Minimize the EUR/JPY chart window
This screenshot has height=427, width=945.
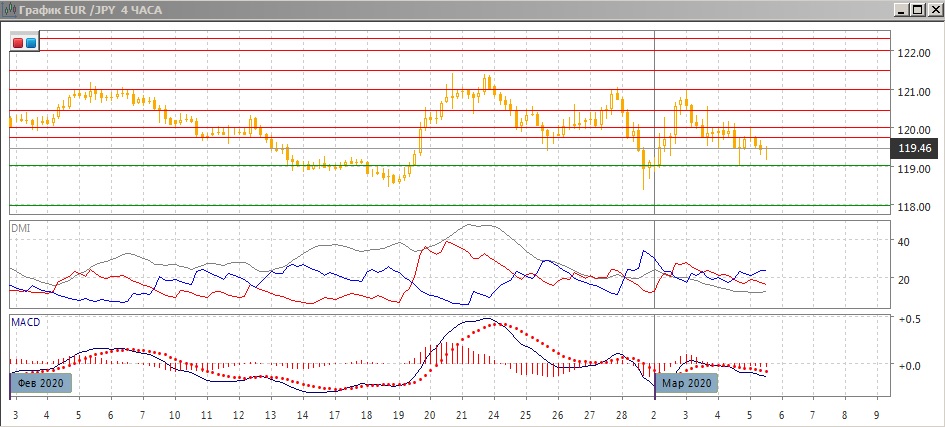900,9
